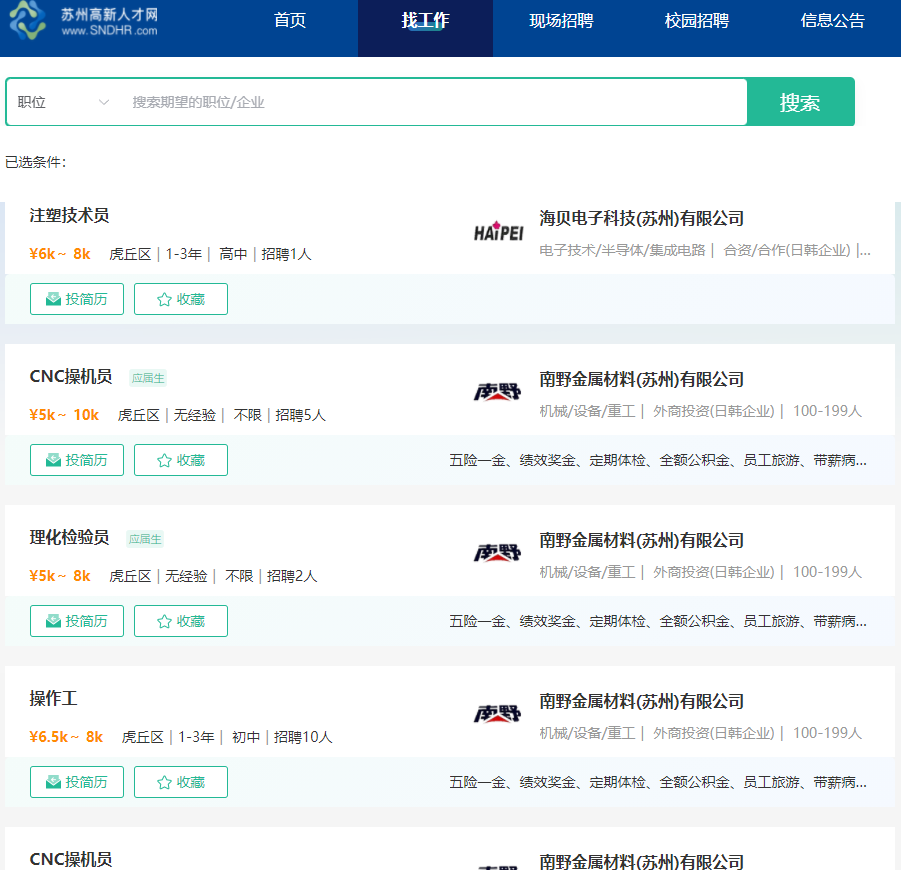Click the 南野 logo beside 理化检验员 job
The height and width of the screenshot is (870, 901).
(x=498, y=552)
